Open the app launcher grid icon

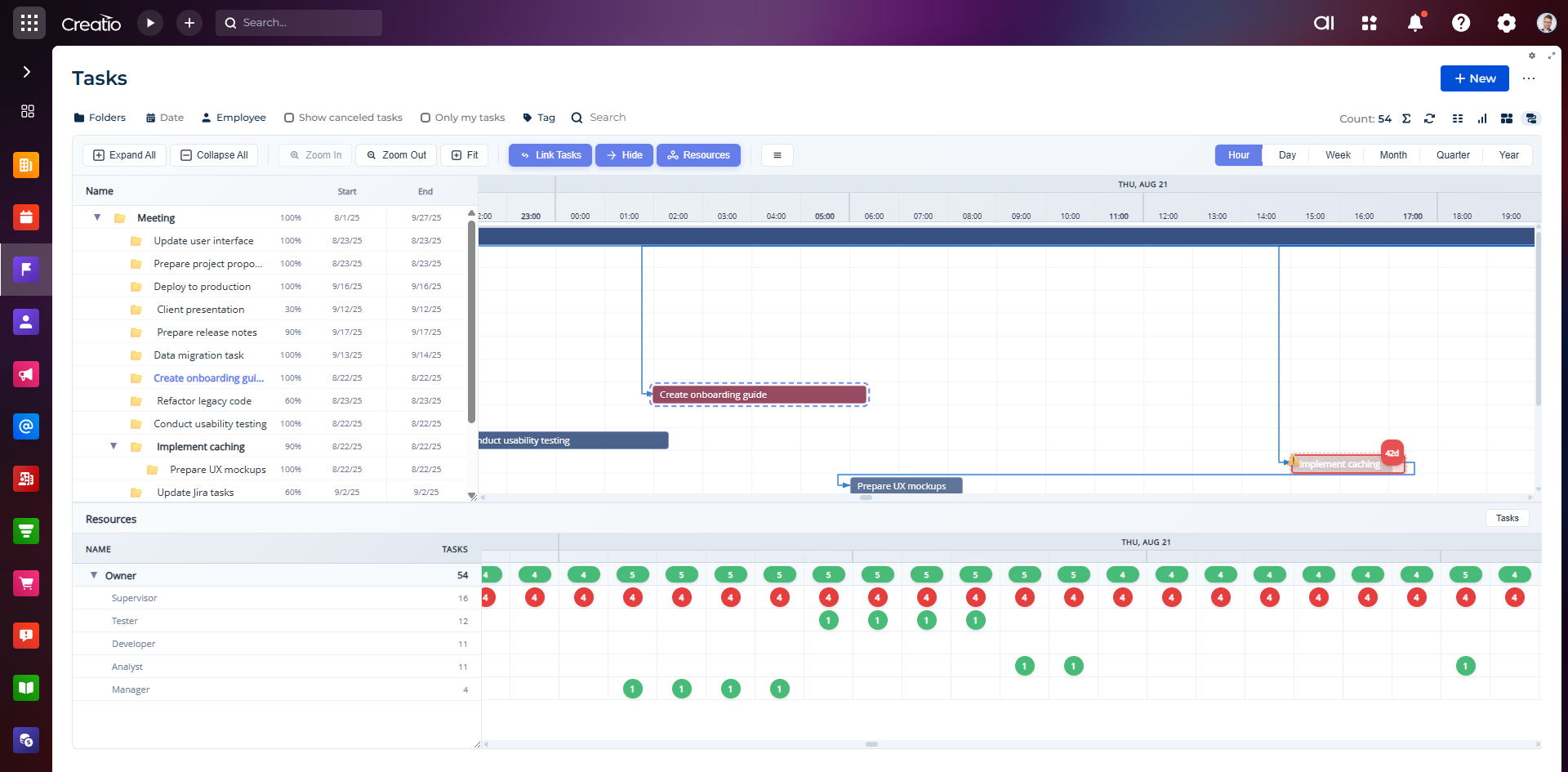pos(29,23)
